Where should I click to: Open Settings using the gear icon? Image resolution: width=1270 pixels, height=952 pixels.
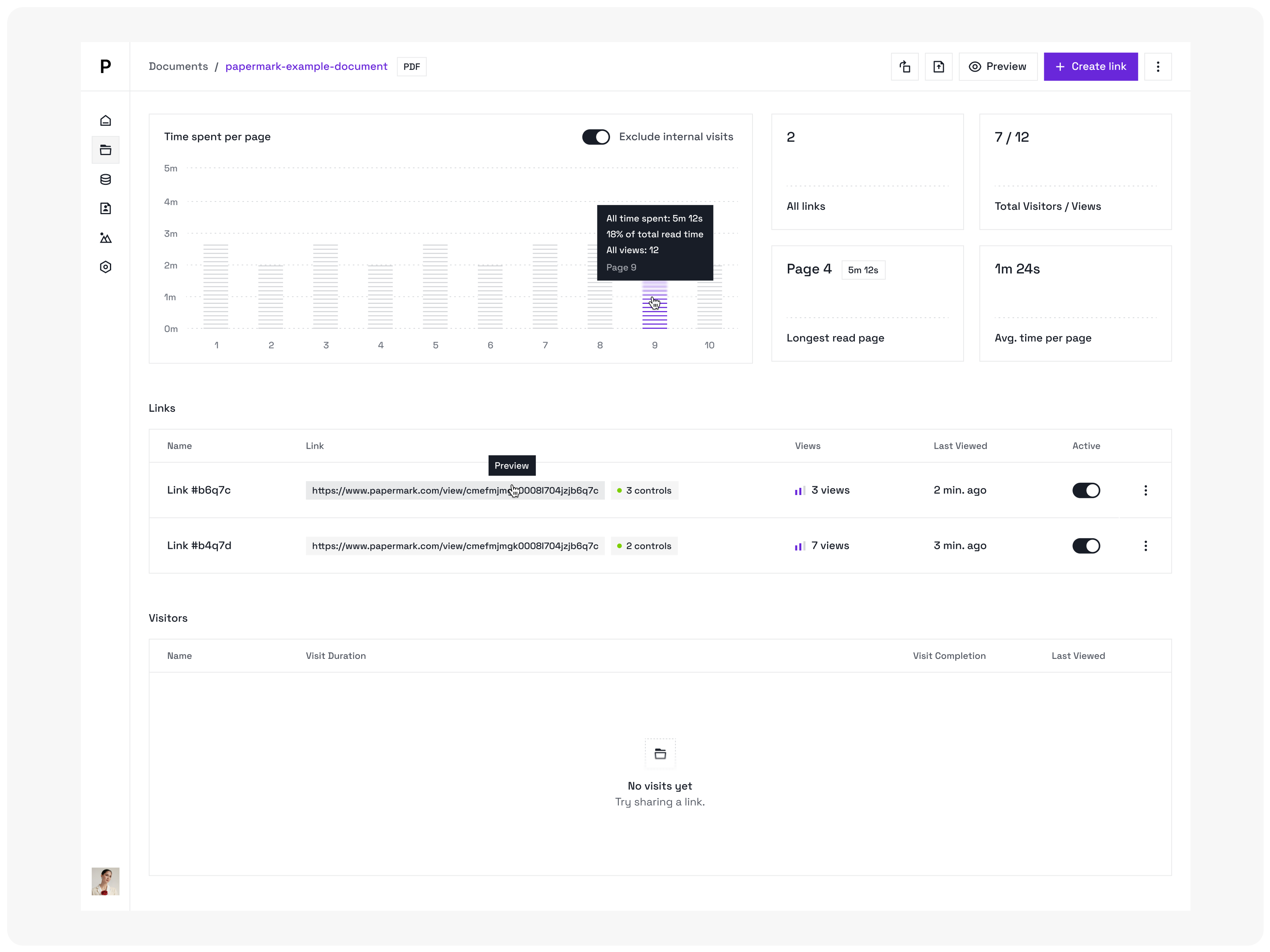(106, 267)
